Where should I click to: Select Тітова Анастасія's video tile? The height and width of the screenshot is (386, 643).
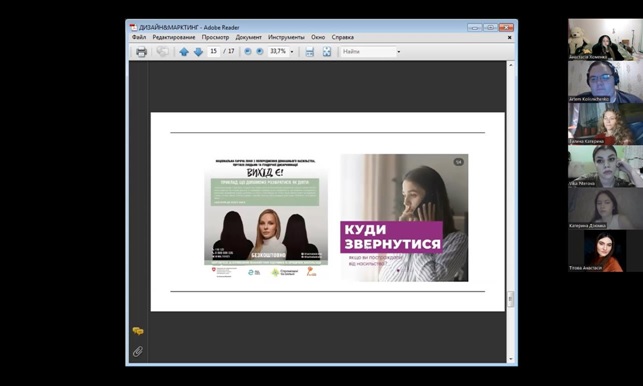click(x=605, y=251)
